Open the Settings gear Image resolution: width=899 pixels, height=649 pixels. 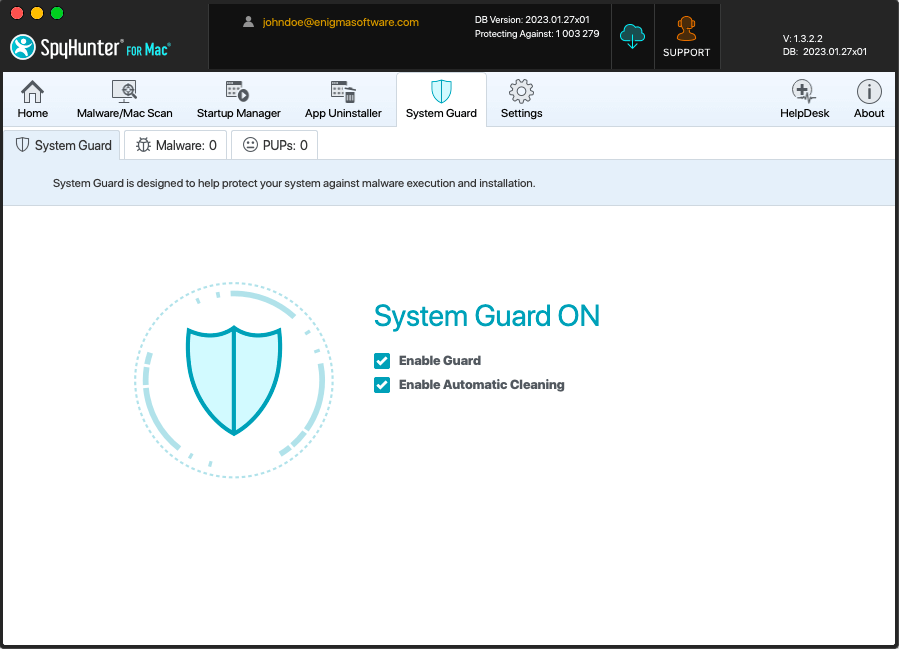coord(521,100)
